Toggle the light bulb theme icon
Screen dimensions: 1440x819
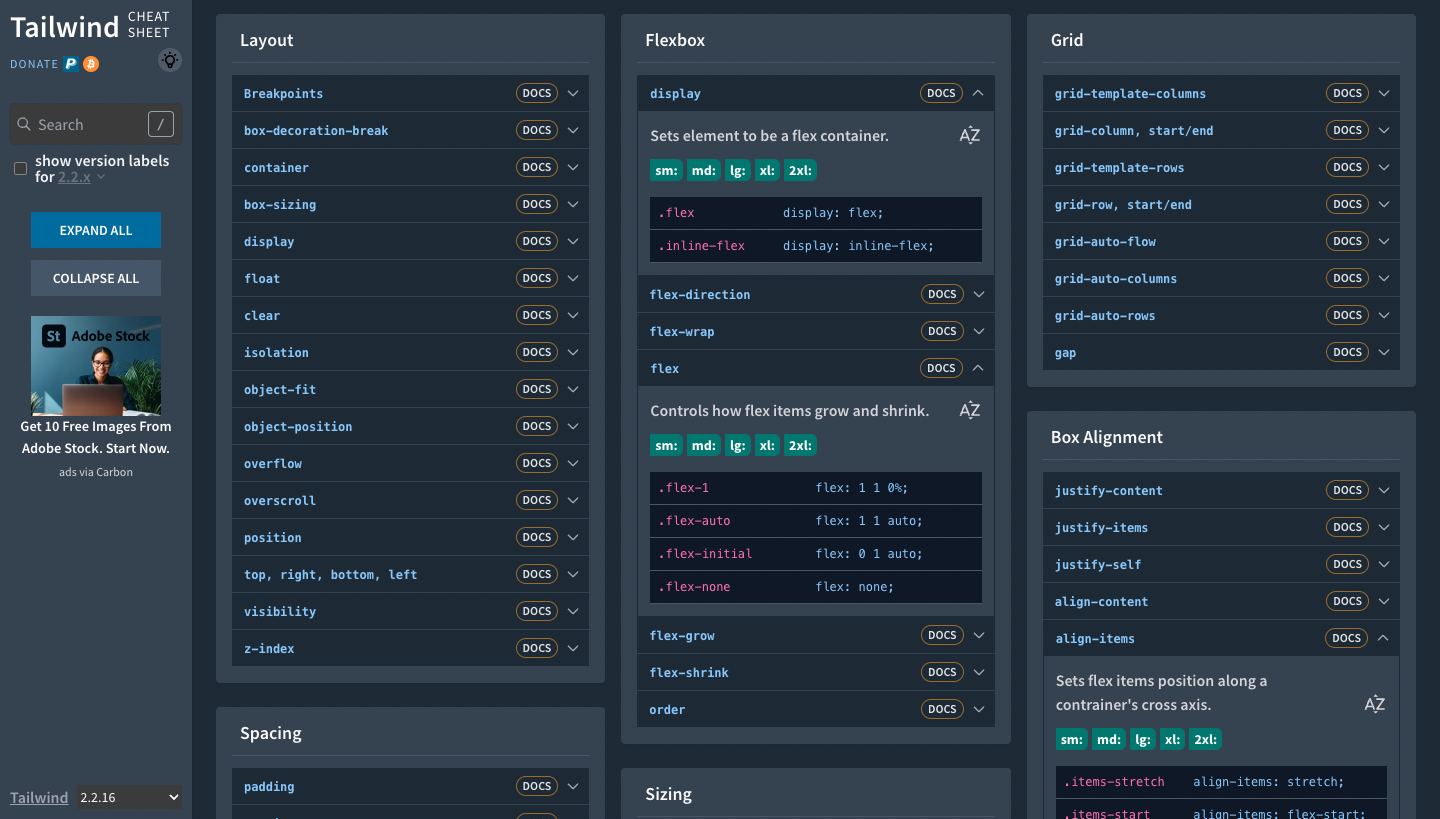pos(170,61)
